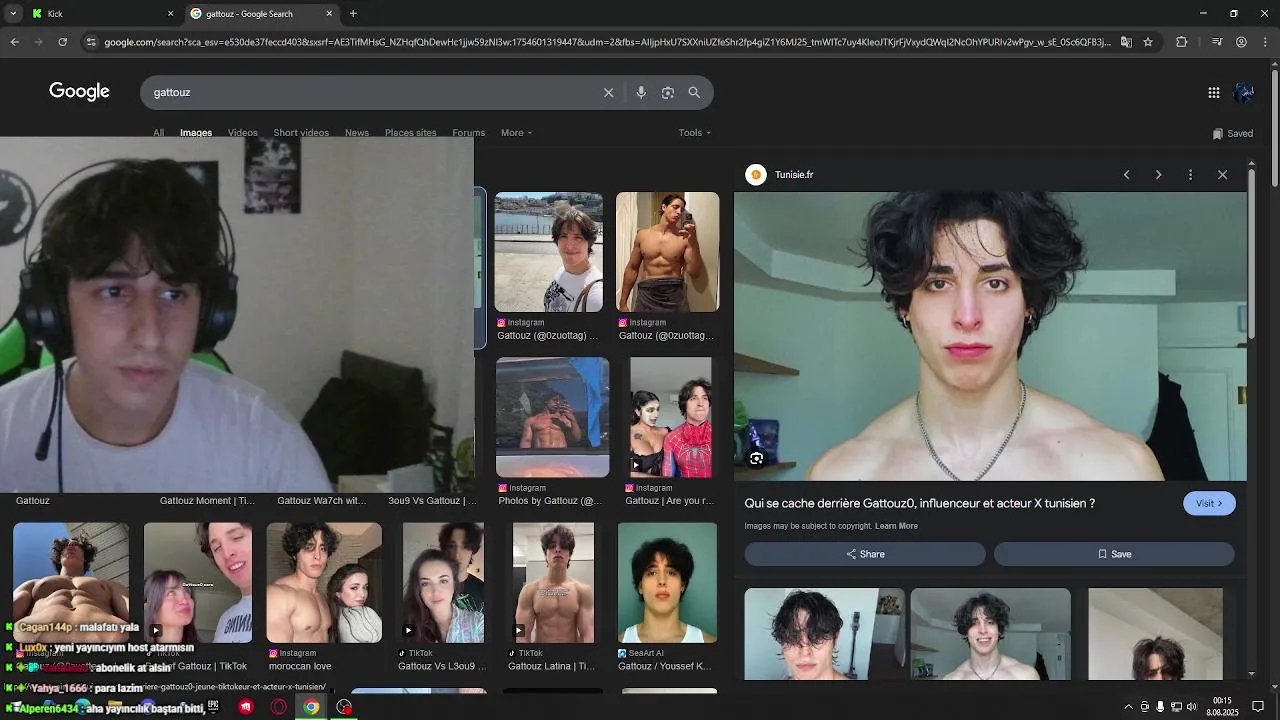
Task: Reload the page
Action: coord(62,42)
